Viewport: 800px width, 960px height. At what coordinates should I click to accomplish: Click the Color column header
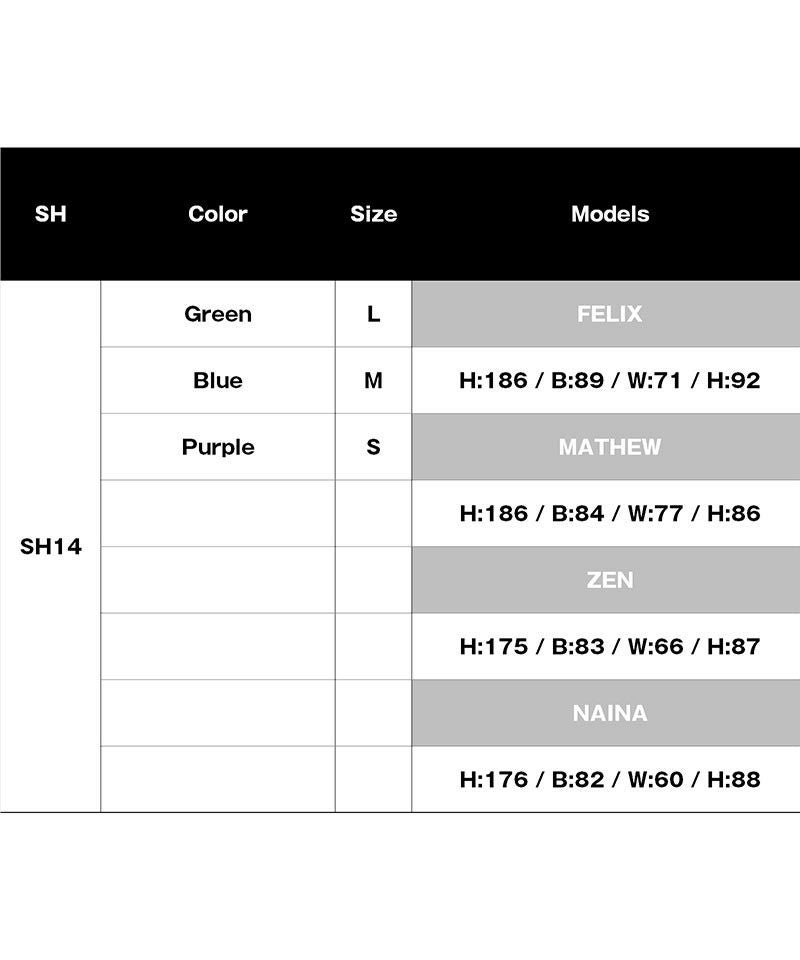[x=217, y=214]
